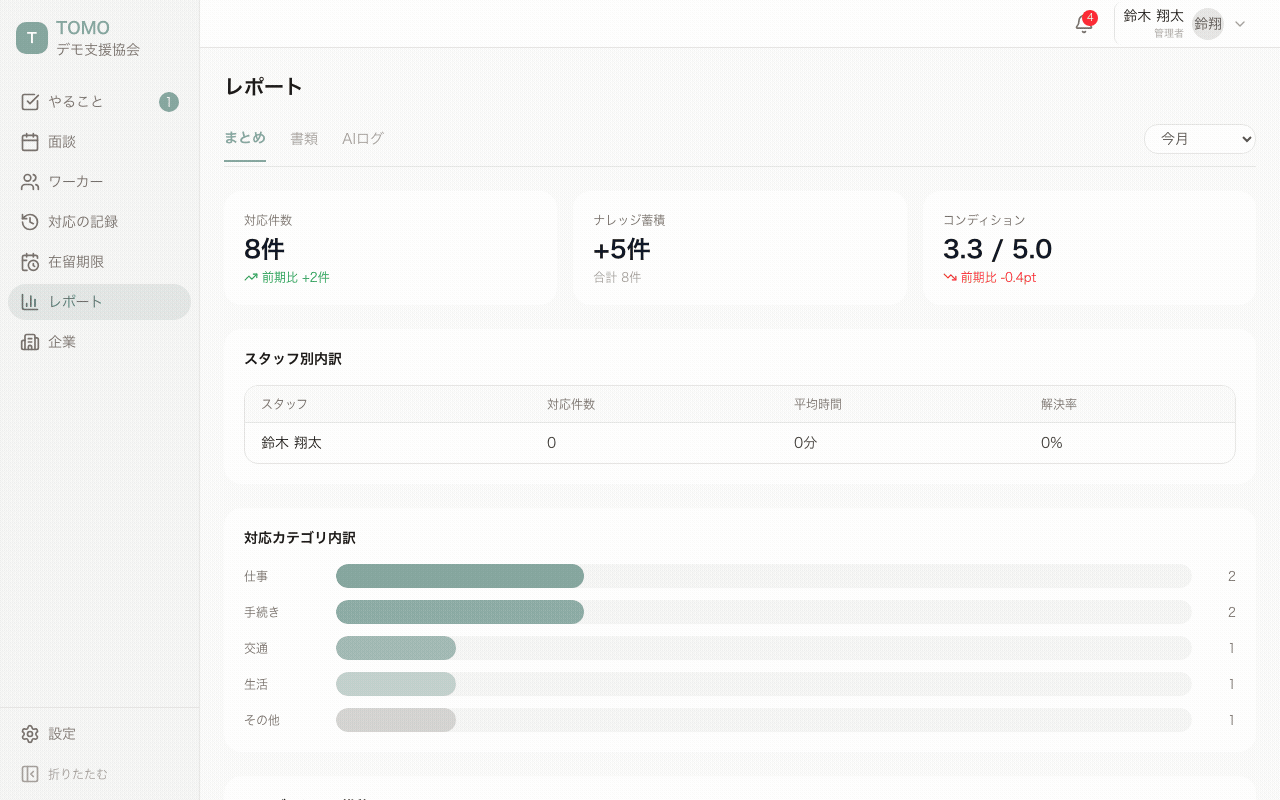Open the やること sidebar icon
Screen dimensions: 1280x800
(29, 101)
